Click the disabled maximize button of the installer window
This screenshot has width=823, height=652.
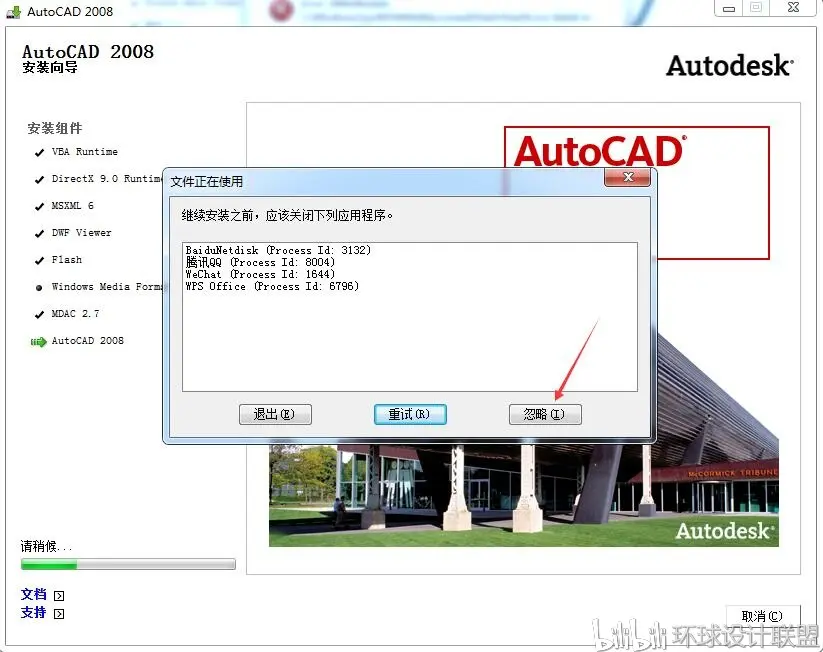click(x=756, y=8)
